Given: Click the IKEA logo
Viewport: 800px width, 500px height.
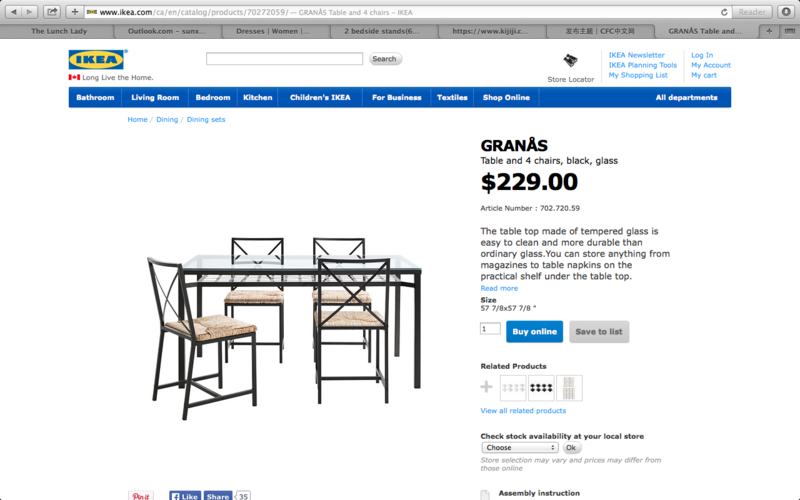Looking at the screenshot, I should pos(96,59).
